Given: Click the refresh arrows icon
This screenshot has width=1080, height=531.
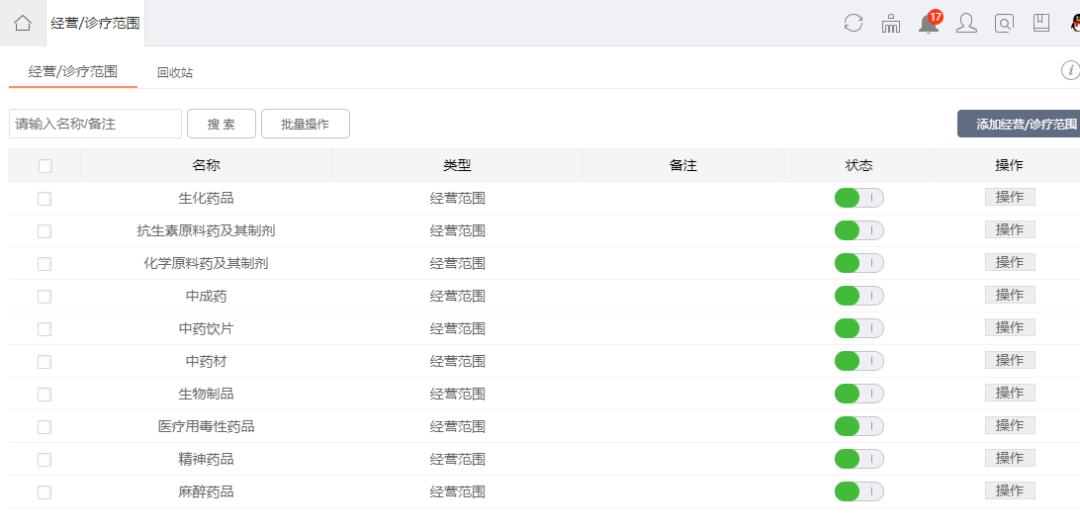Looking at the screenshot, I should pos(853,23).
